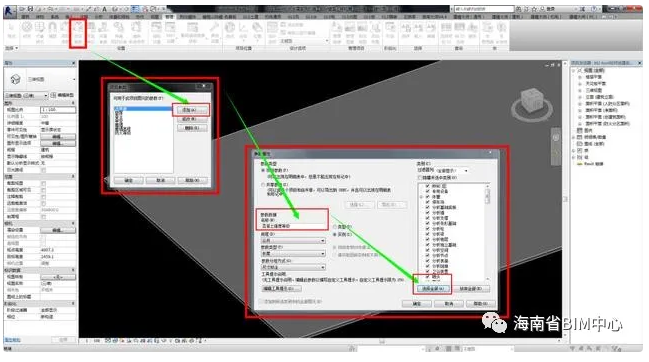This screenshot has width=649, height=362.
Task: Open the Select (选择) panel dropdown
Action: tap(12, 48)
